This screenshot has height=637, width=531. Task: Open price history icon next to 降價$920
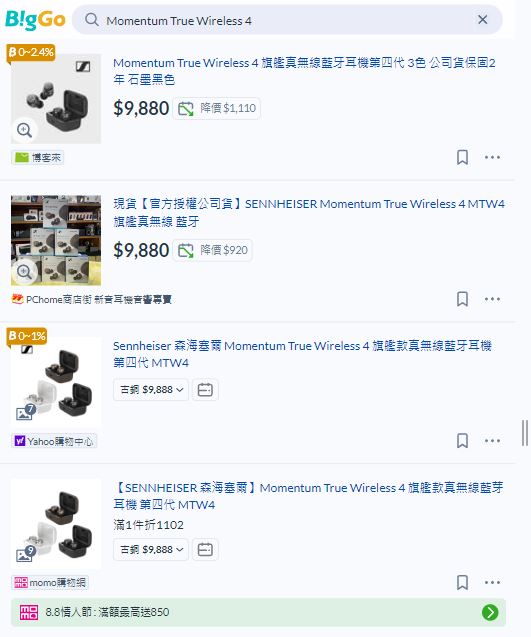pyautogui.click(x=186, y=250)
